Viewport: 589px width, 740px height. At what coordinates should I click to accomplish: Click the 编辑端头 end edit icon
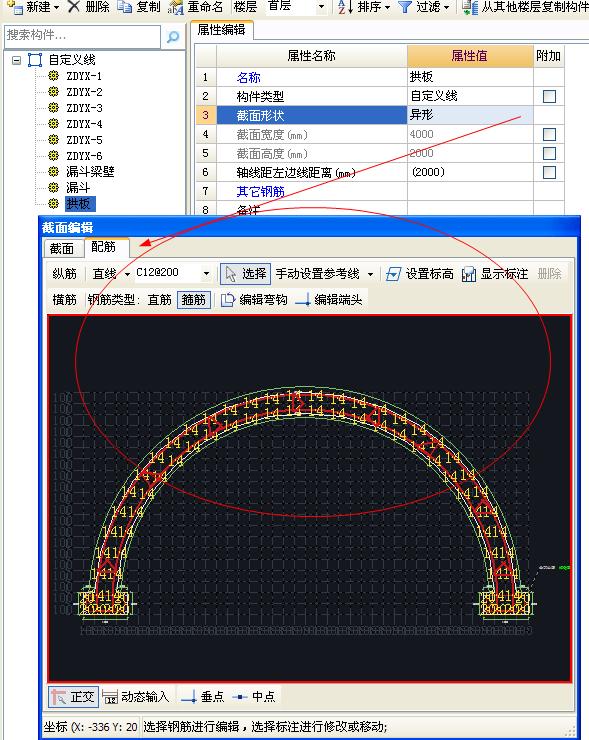(303, 299)
